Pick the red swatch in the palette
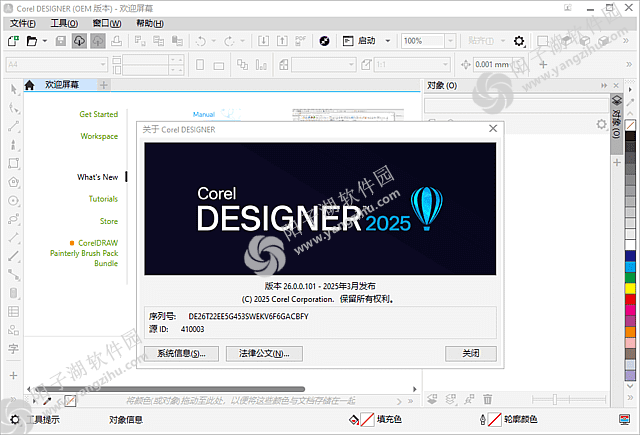The image size is (640, 435). (x=630, y=299)
